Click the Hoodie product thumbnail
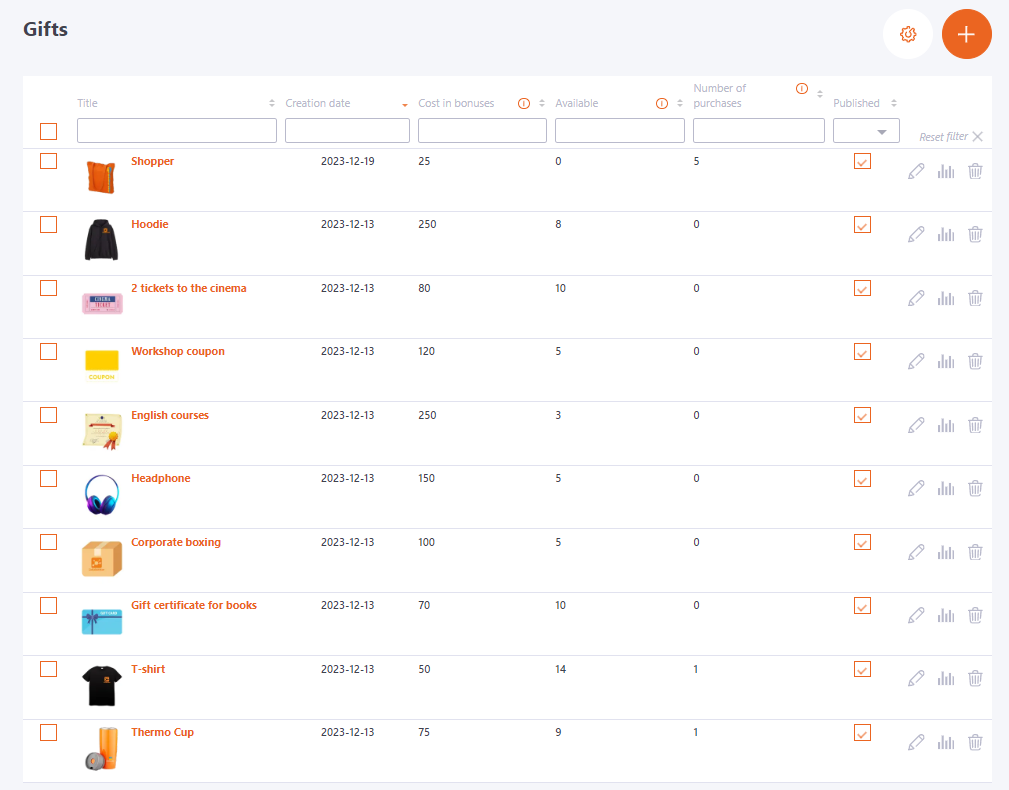 click(101, 240)
